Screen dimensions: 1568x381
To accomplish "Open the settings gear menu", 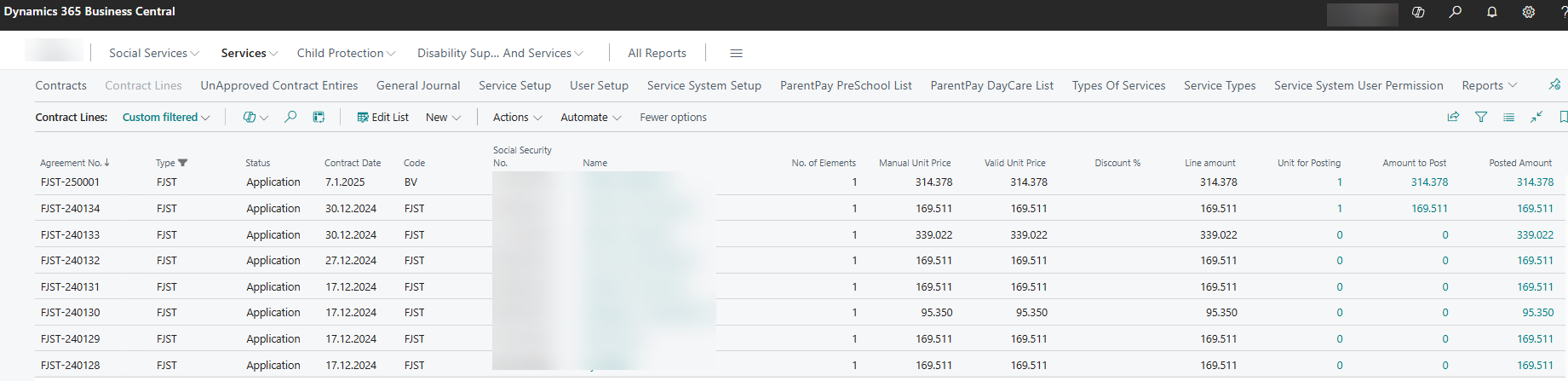I will 1529,12.
